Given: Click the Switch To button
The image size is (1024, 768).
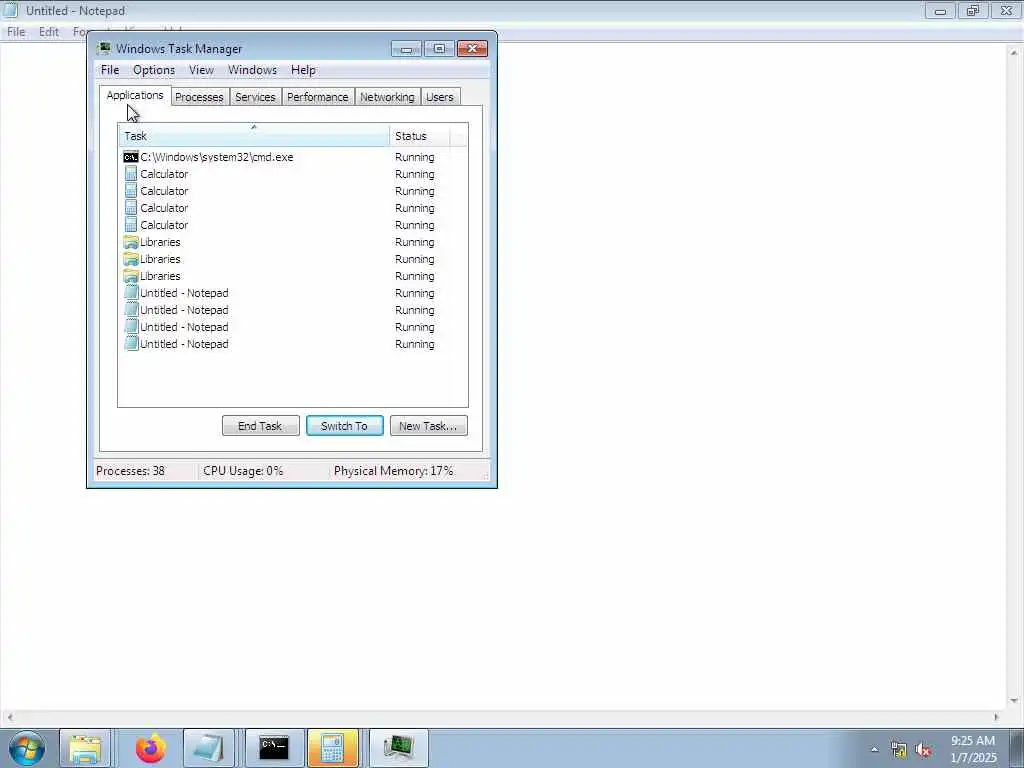Looking at the screenshot, I should [x=345, y=426].
